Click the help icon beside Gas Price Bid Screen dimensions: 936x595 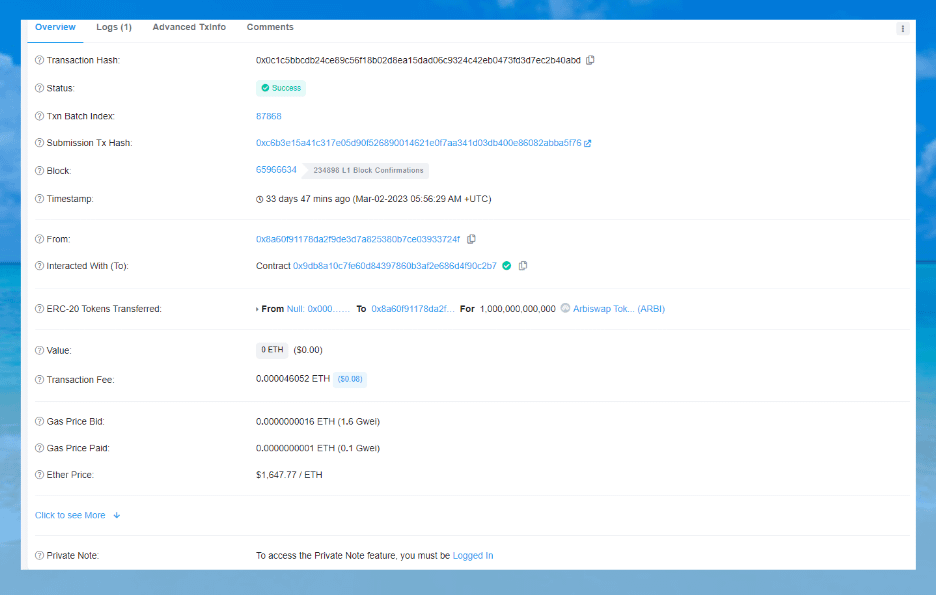[x=39, y=421]
